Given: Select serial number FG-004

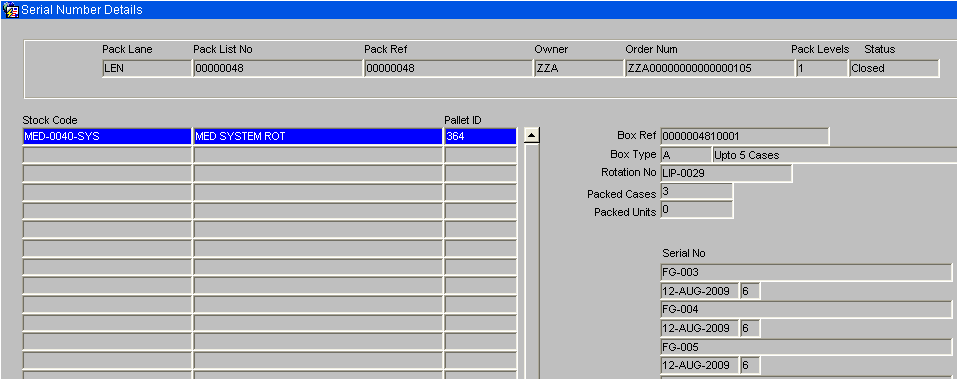Looking at the screenshot, I should [x=806, y=309].
